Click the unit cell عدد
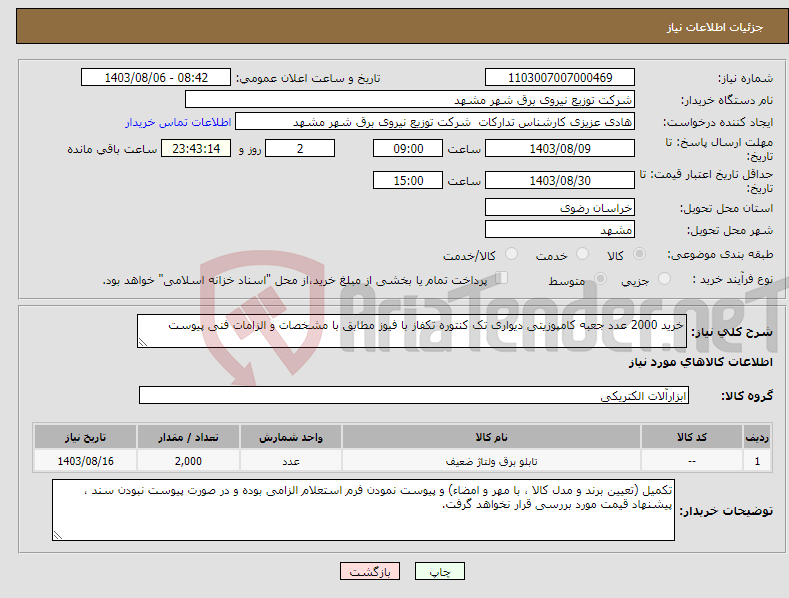This screenshot has width=789, height=598. pos(291,461)
